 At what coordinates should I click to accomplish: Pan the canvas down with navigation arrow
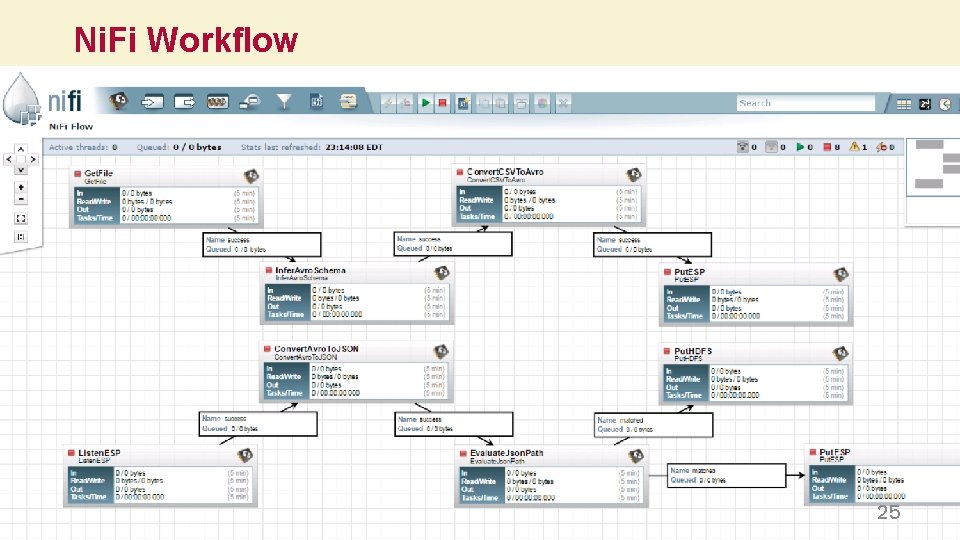click(x=21, y=170)
